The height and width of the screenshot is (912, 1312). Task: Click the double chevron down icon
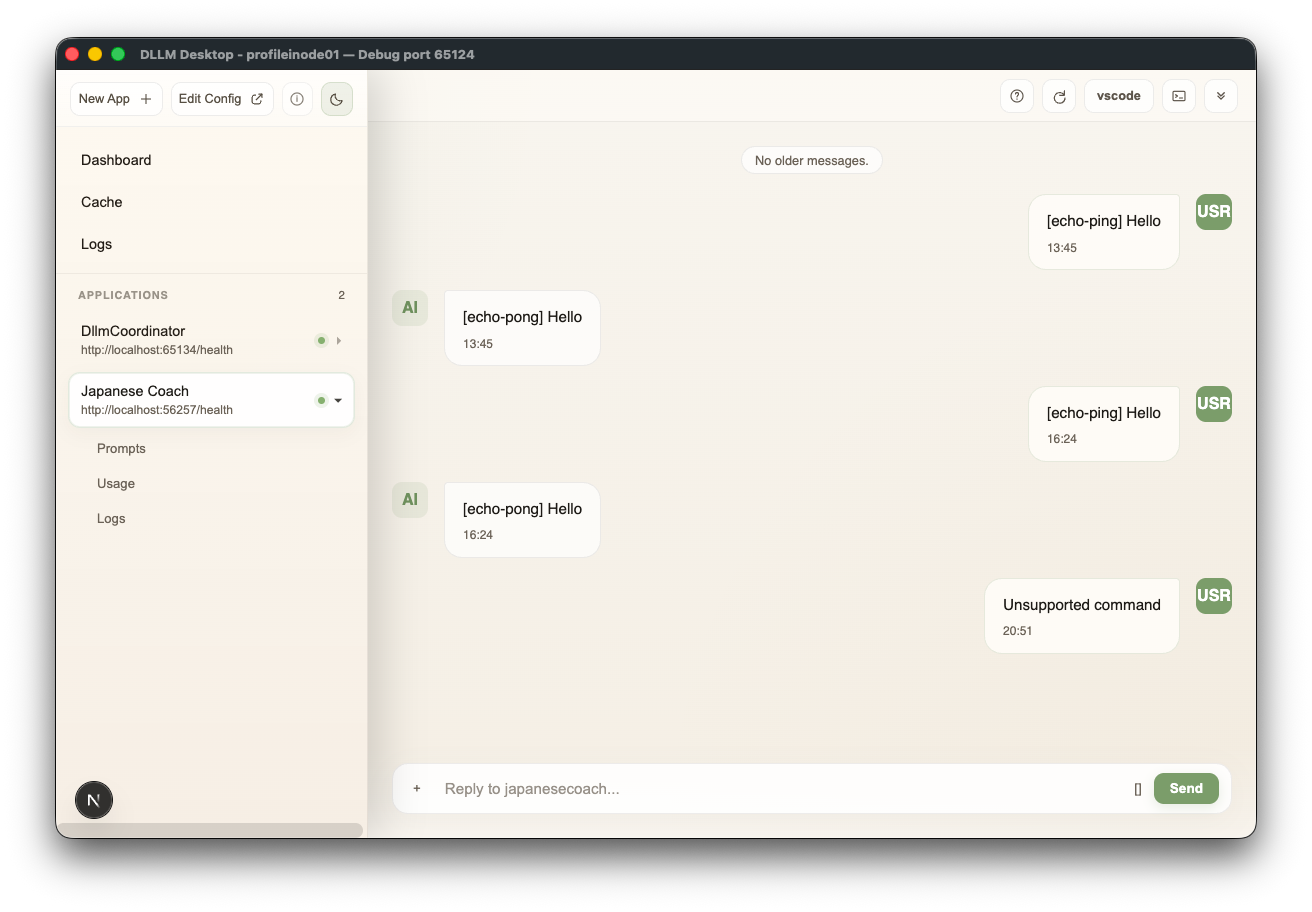pos(1221,96)
